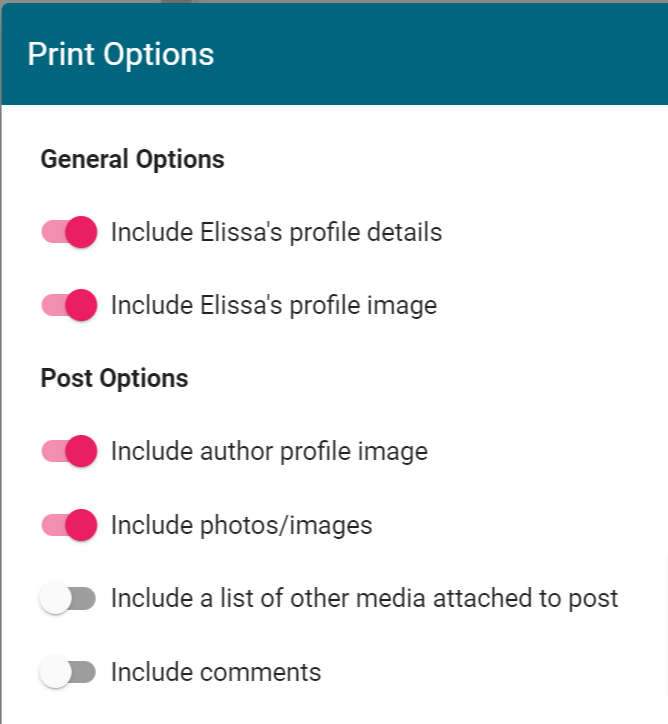Click the Print Options dialog title
Viewport: 668px width, 724px height.
click(120, 54)
